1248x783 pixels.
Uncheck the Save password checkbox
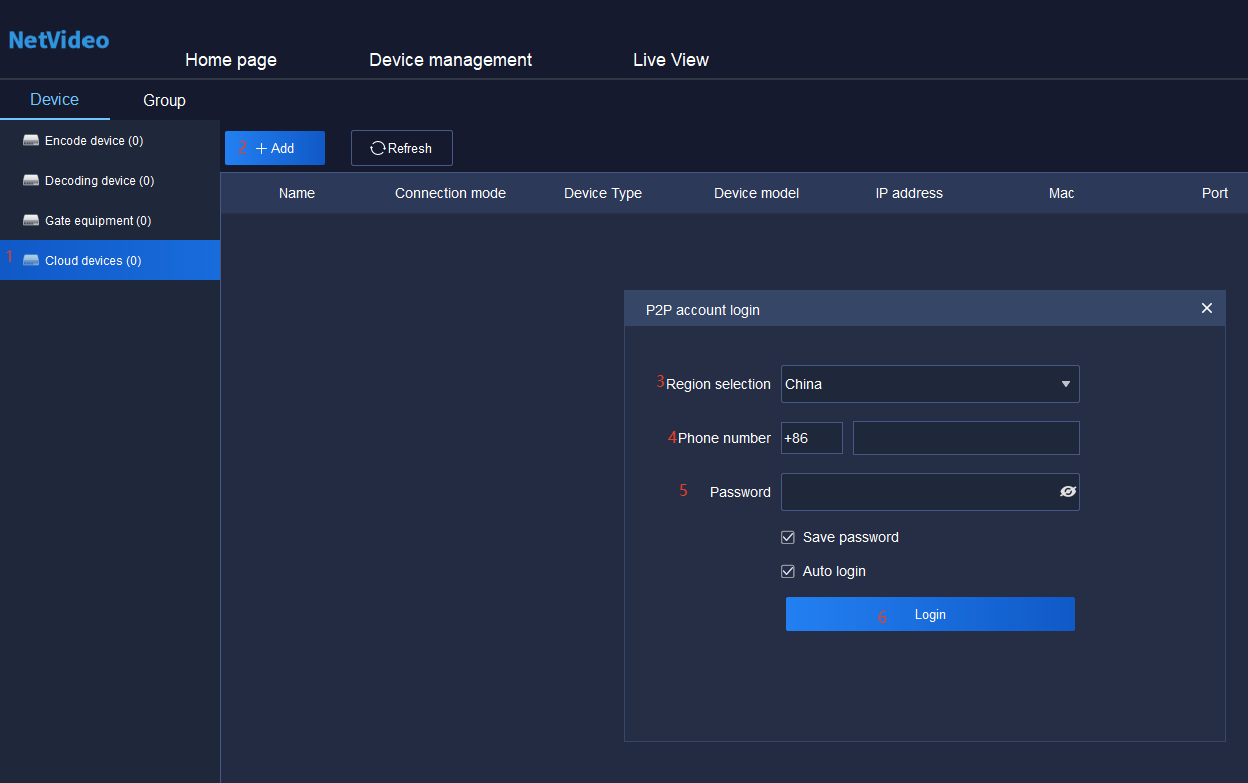[x=788, y=537]
